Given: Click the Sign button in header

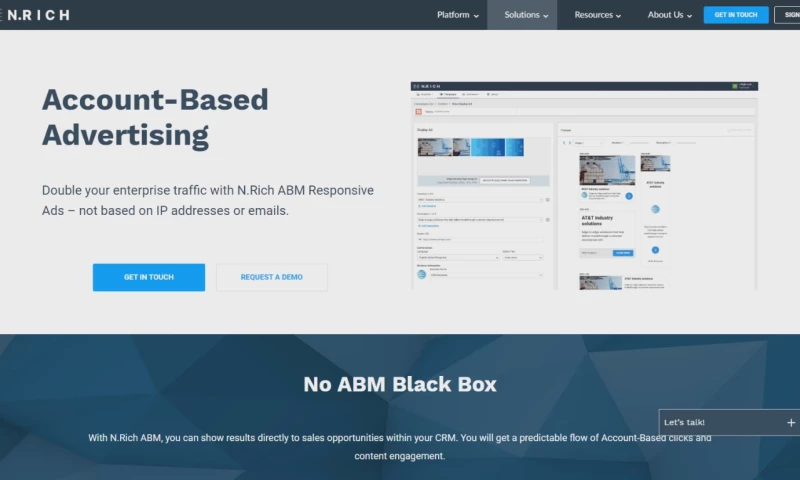Looking at the screenshot, I should pyautogui.click(x=789, y=15).
